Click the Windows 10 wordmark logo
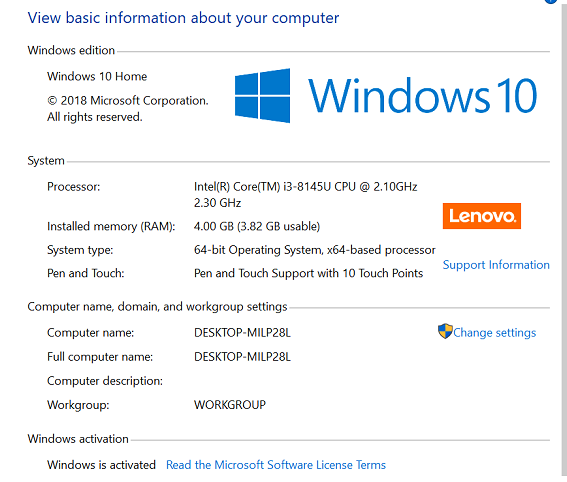Viewport: 567px width, 482px height. point(422,96)
